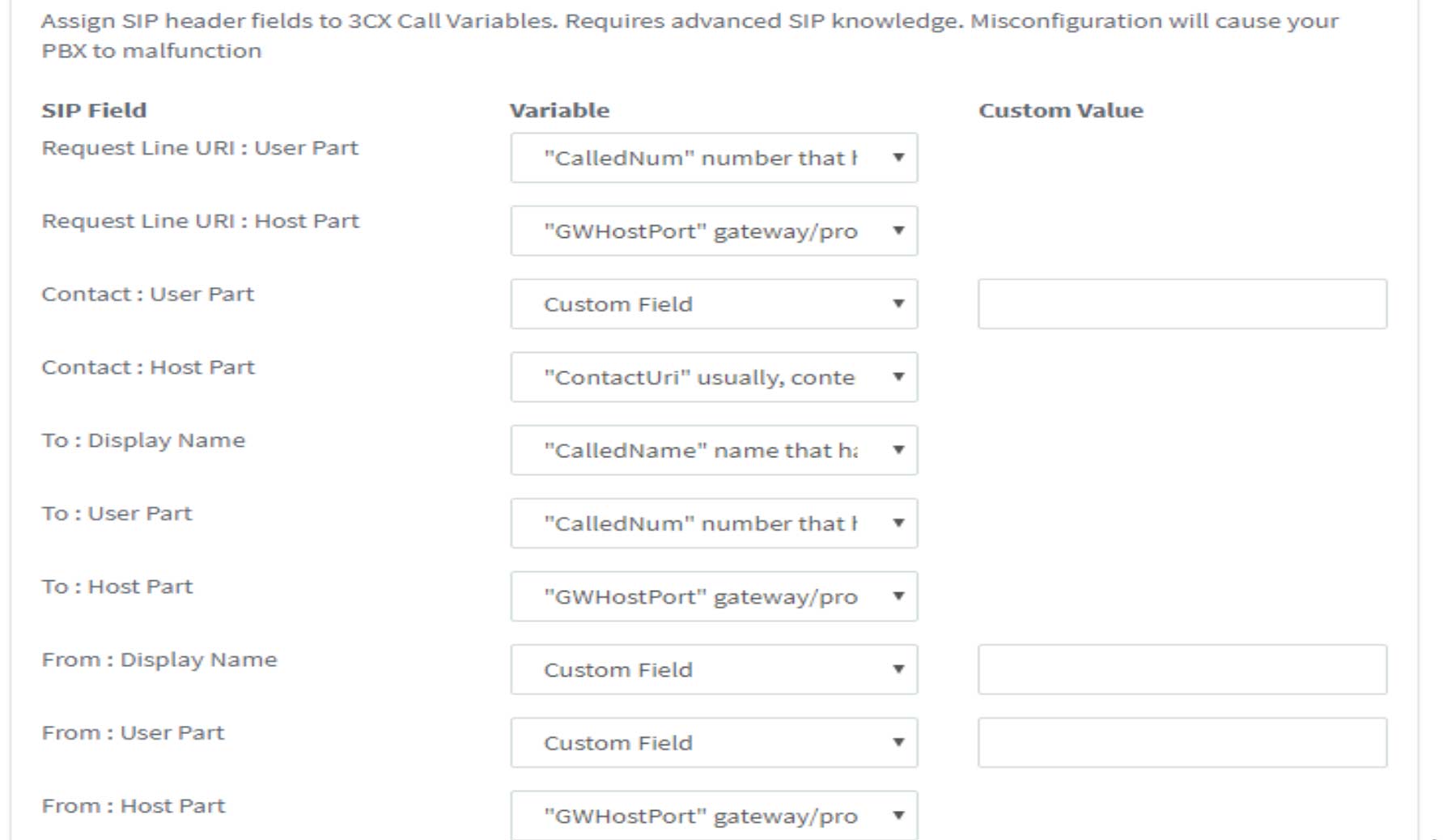
Task: Click the Contact User Part custom value field
Action: [x=1182, y=304]
